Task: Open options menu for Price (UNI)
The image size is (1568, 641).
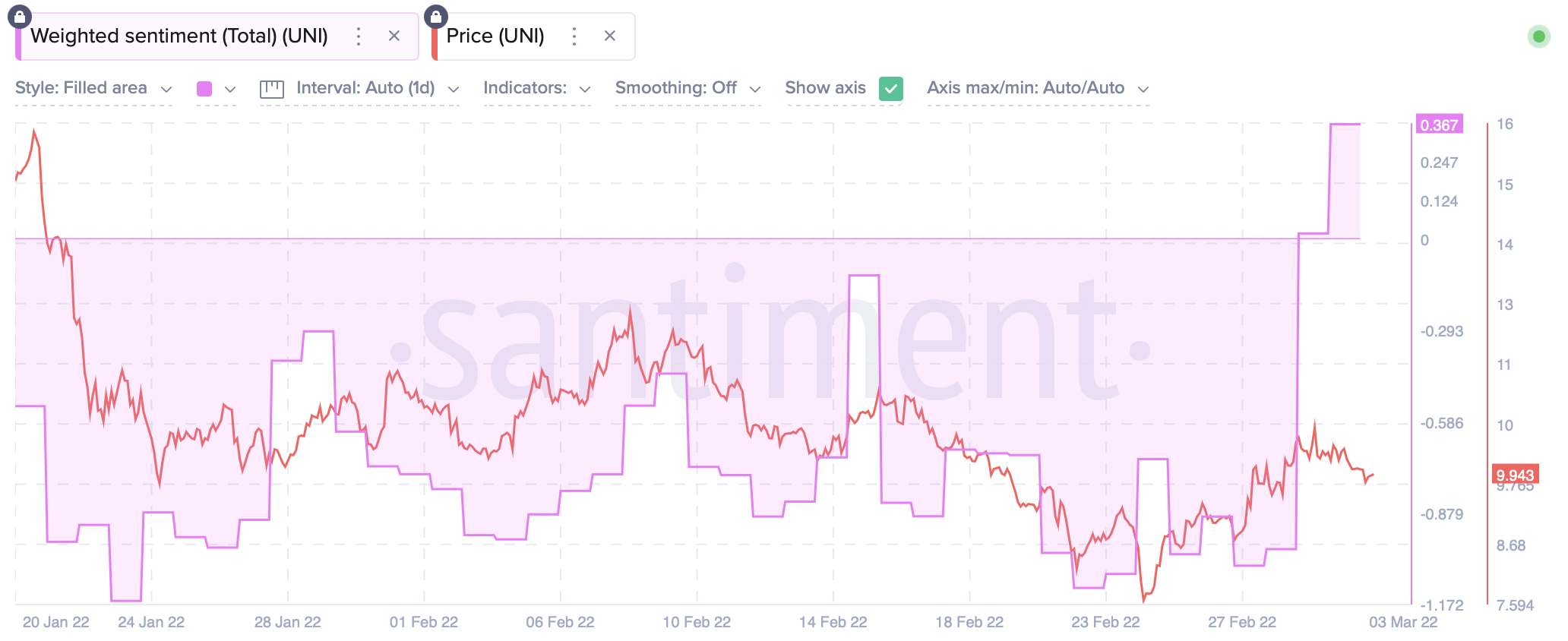Action: [x=574, y=36]
